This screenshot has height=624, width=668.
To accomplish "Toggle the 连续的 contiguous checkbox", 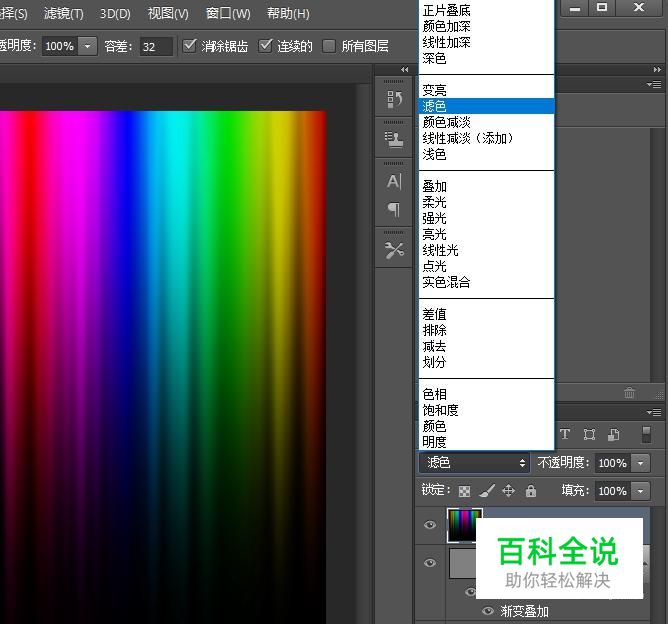I will pyautogui.click(x=266, y=46).
